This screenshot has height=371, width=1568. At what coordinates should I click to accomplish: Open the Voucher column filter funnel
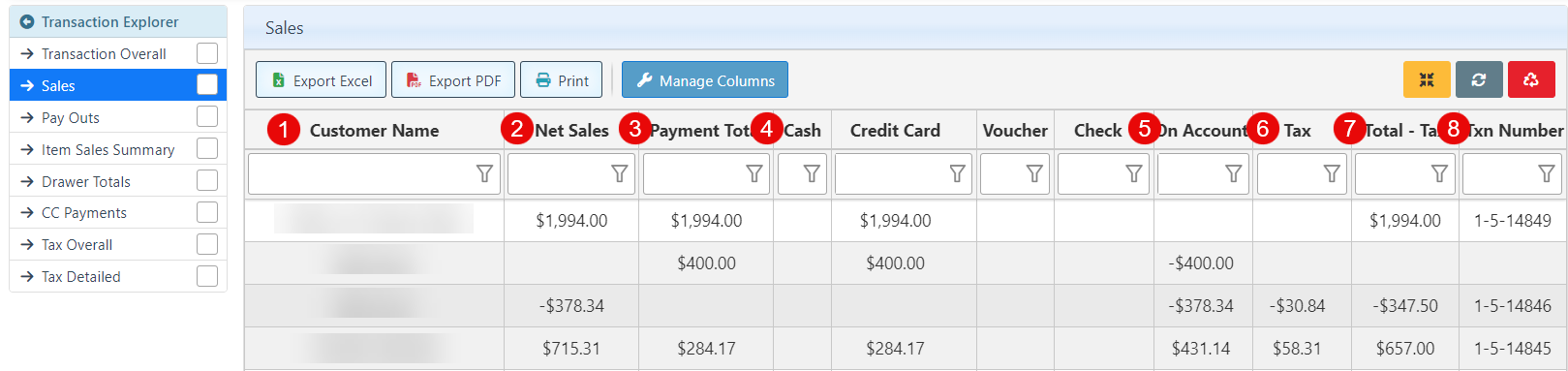(1034, 173)
